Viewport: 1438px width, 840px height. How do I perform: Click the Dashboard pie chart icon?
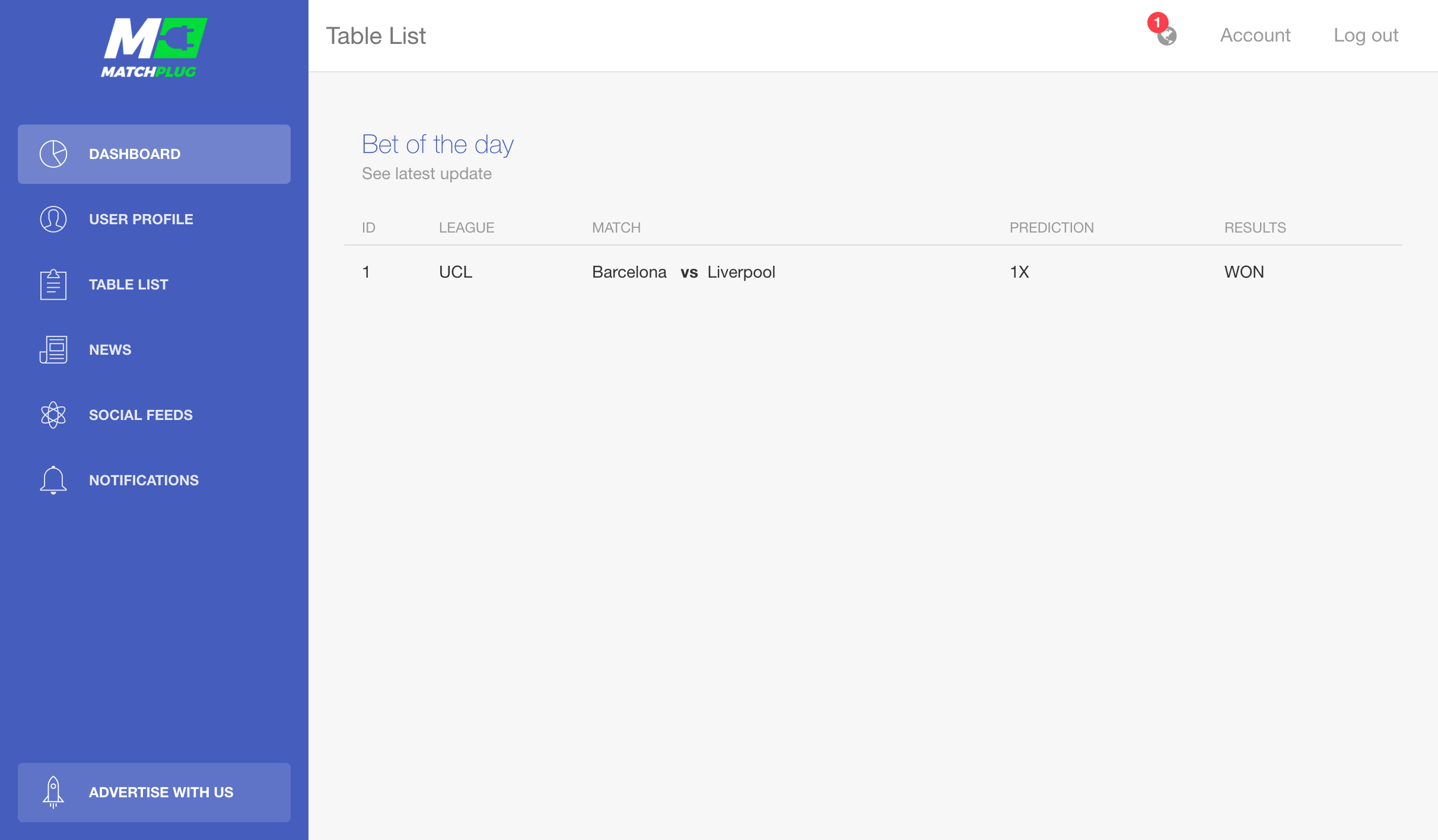53,154
